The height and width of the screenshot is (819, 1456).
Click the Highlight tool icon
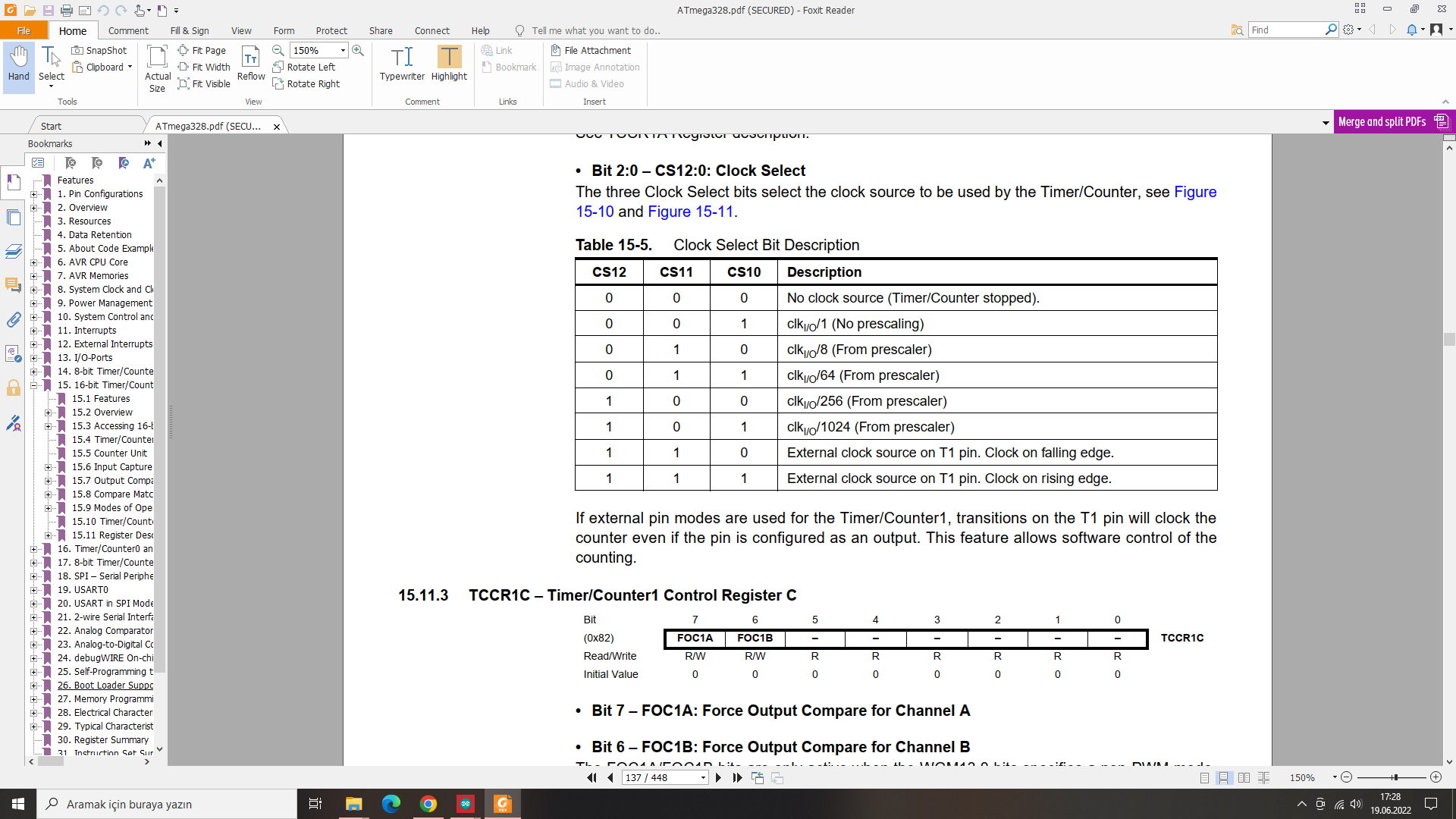(449, 58)
